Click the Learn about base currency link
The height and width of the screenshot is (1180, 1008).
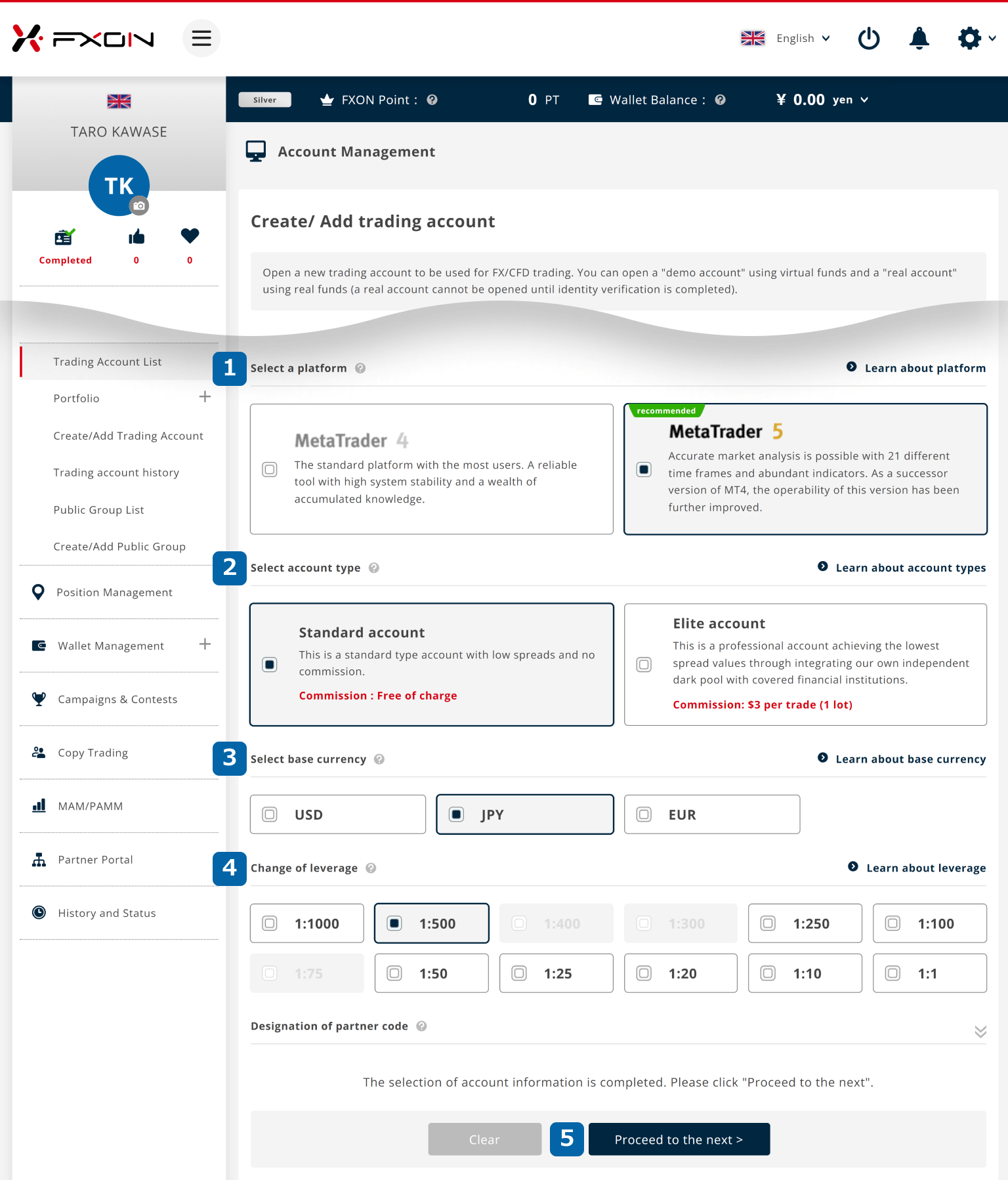(x=902, y=759)
